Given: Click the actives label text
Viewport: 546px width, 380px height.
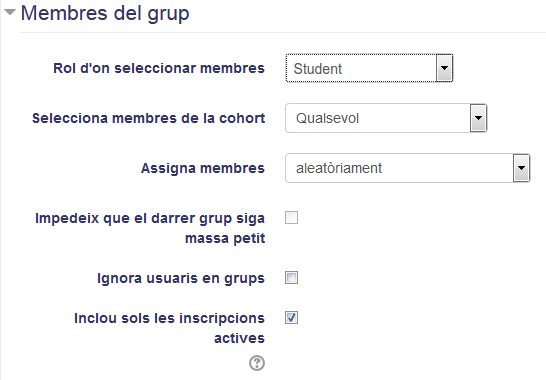Looking at the screenshot, I should click(239, 338).
